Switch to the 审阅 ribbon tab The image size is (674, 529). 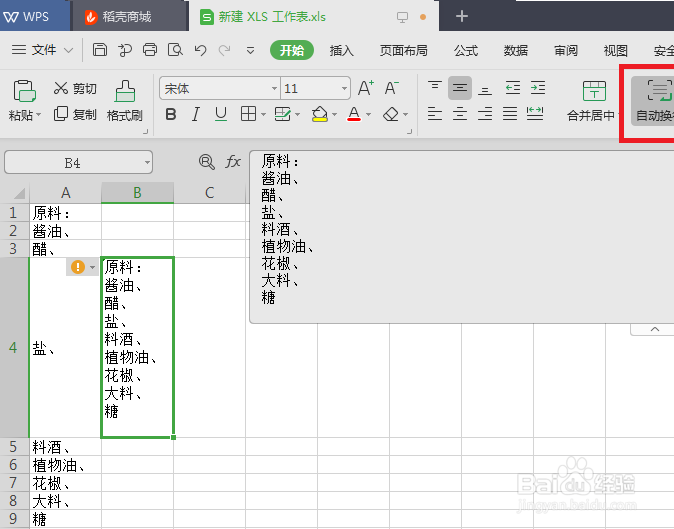566,51
